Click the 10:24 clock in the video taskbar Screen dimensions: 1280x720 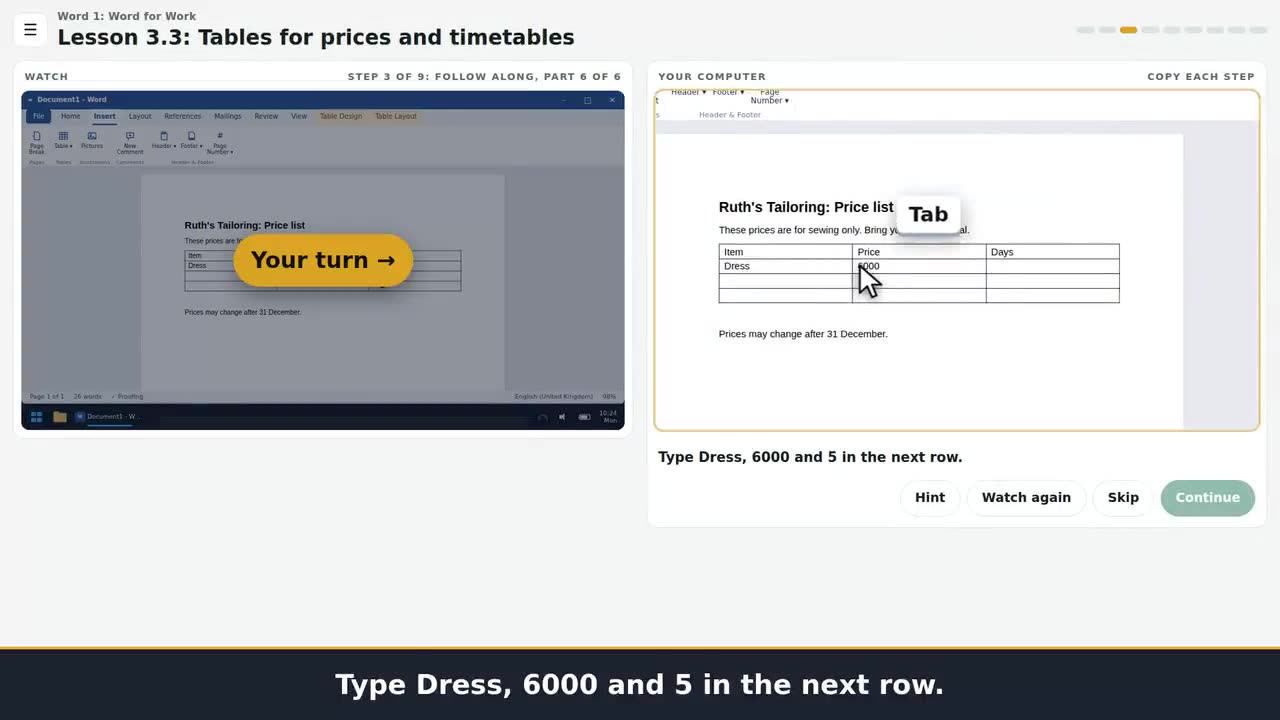tap(609, 416)
